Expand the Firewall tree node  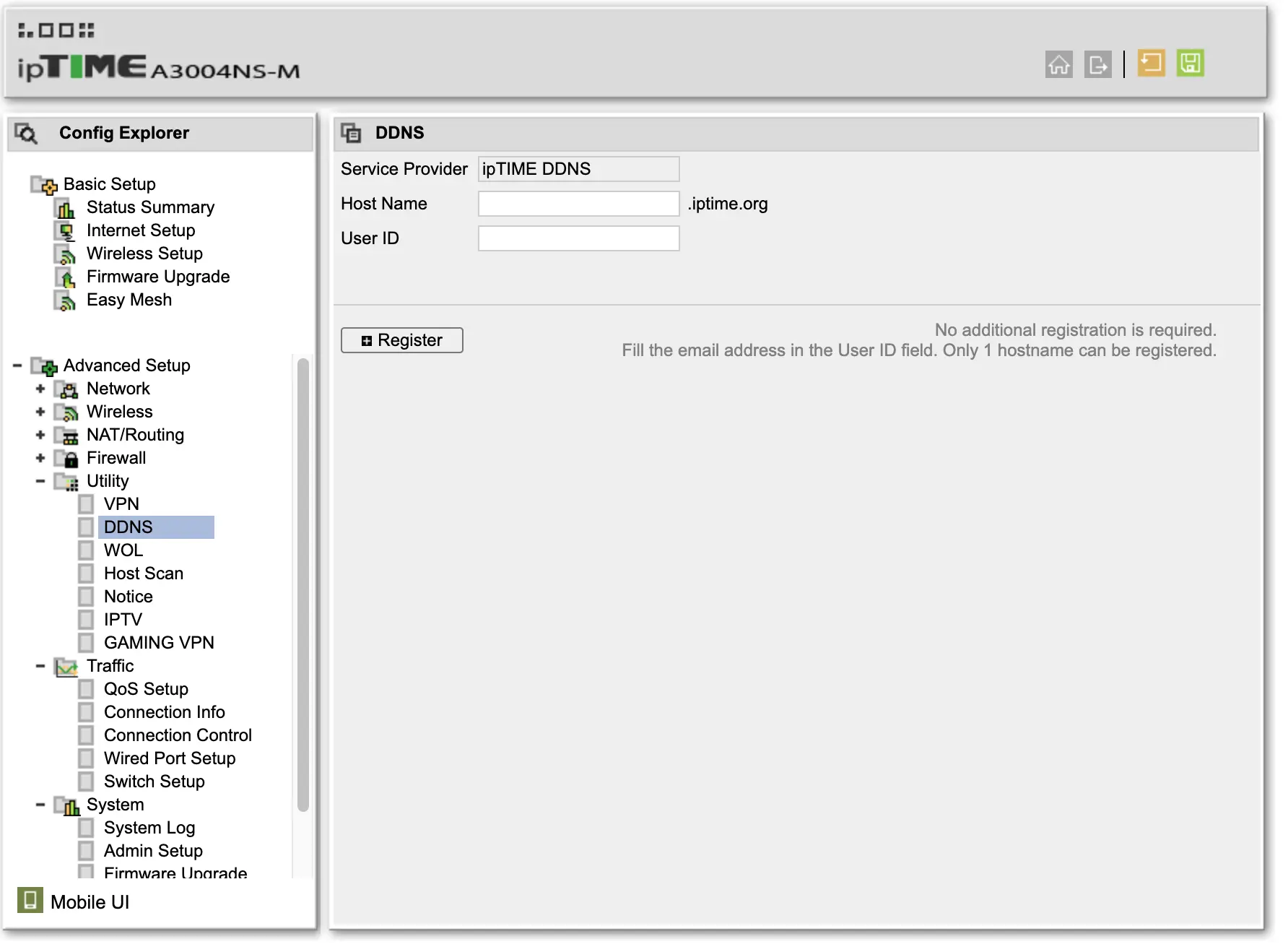[40, 458]
